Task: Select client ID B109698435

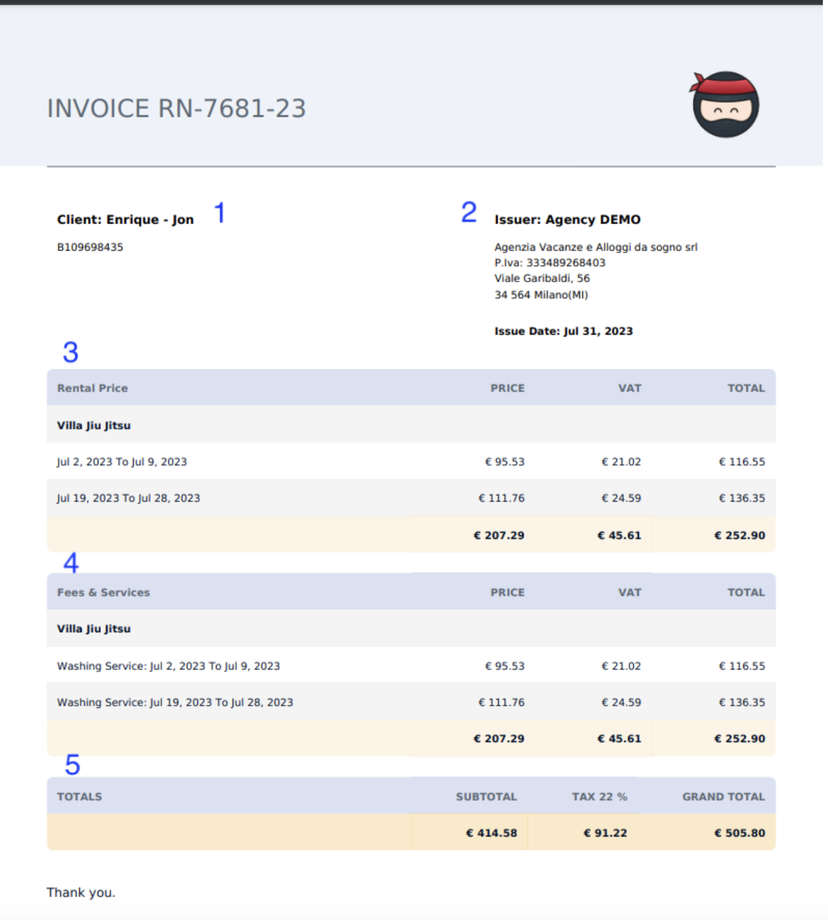Action: point(90,247)
